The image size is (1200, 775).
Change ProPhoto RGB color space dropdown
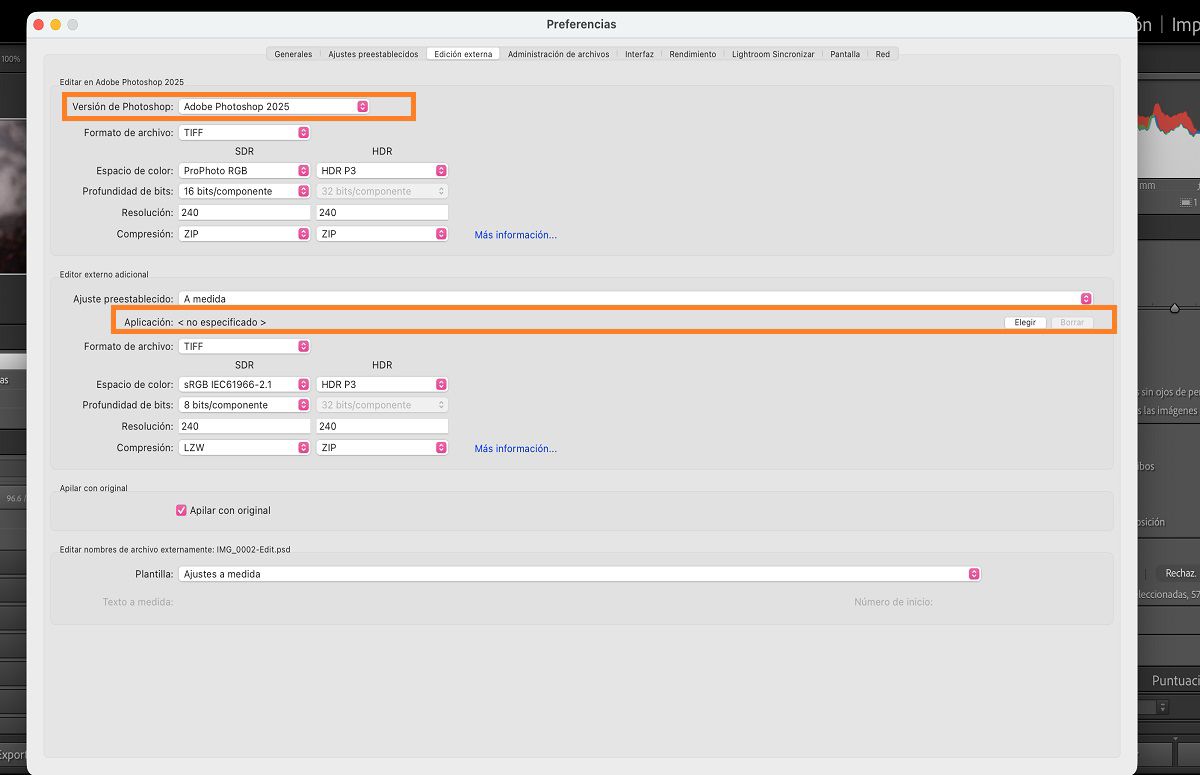244,171
